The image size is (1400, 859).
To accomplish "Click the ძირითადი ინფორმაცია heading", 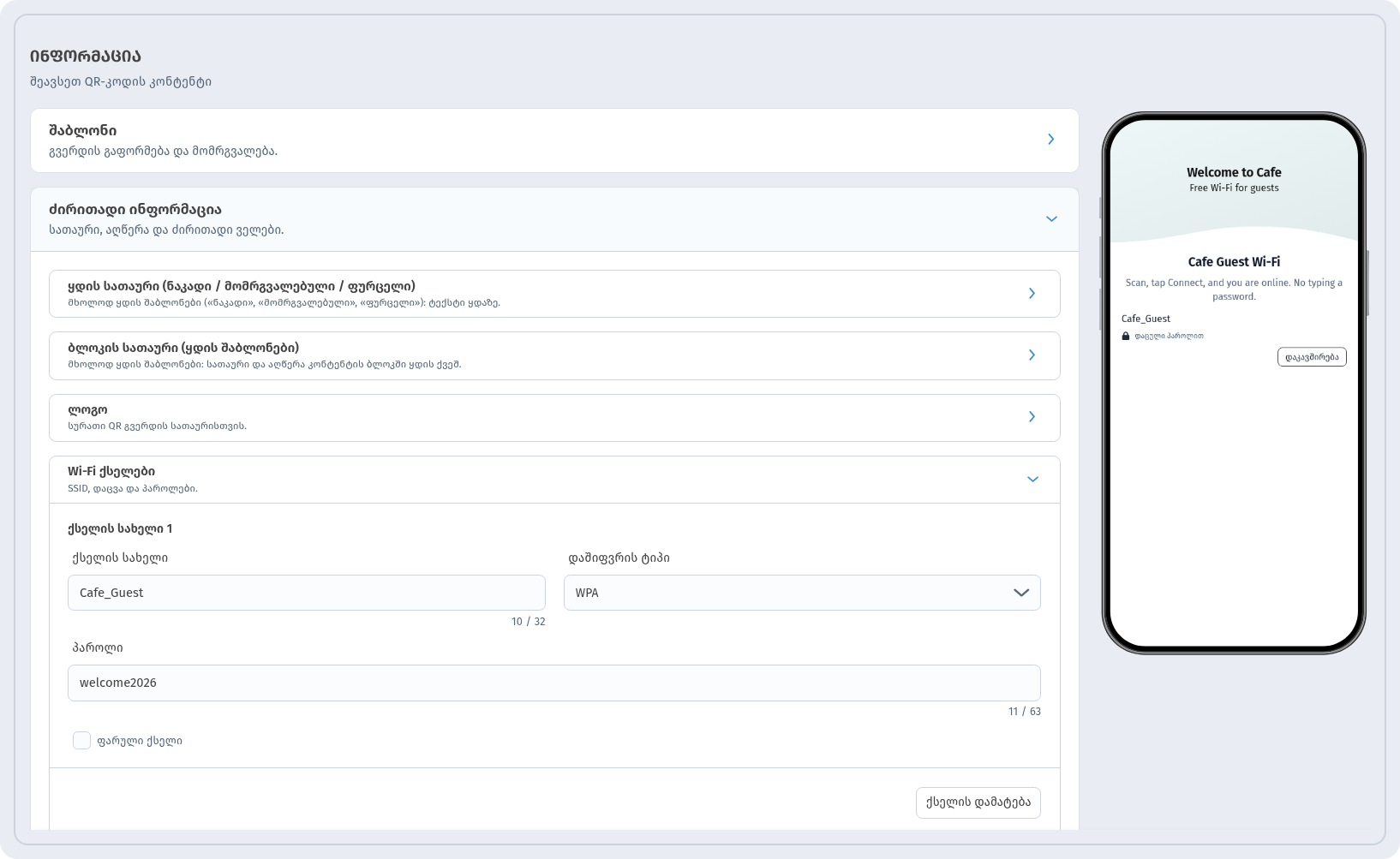I will 135,210.
